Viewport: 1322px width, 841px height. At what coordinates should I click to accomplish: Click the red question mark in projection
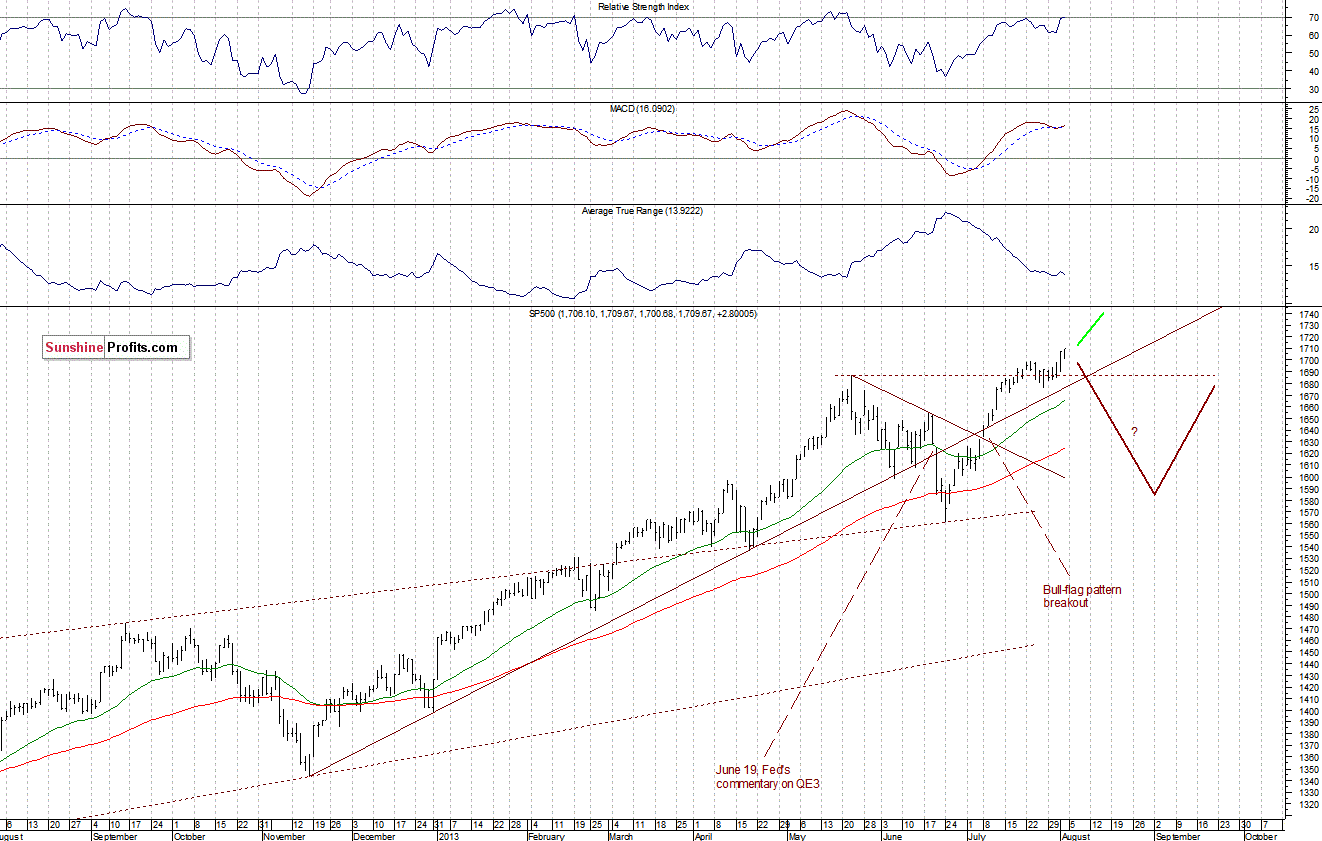pos(1134,432)
